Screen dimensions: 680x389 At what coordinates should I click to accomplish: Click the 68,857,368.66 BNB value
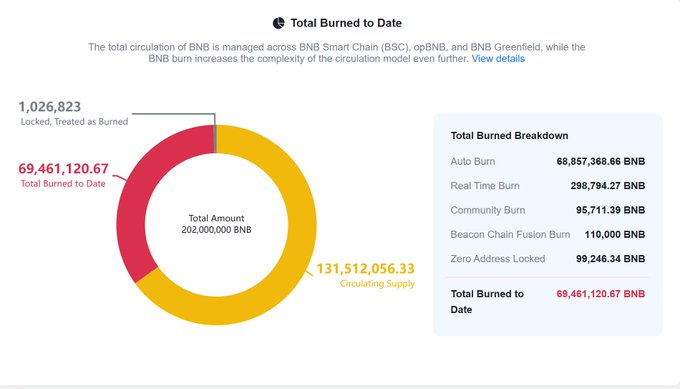click(x=601, y=161)
